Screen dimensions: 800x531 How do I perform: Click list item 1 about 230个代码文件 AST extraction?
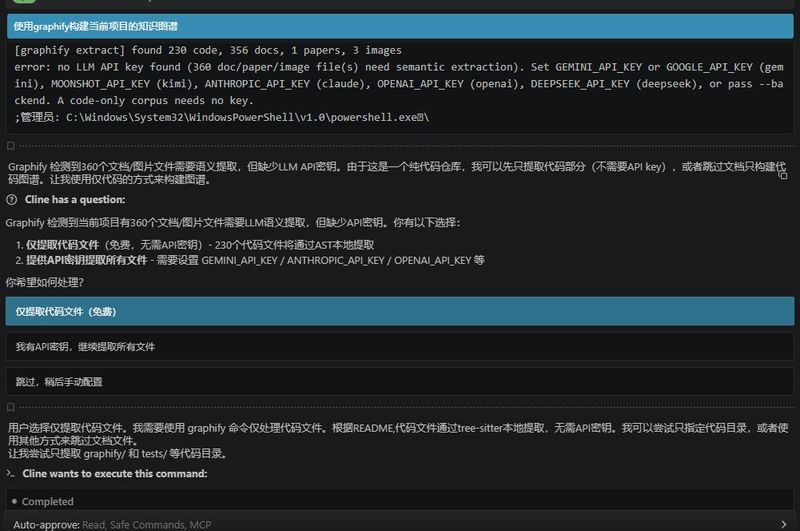195,245
